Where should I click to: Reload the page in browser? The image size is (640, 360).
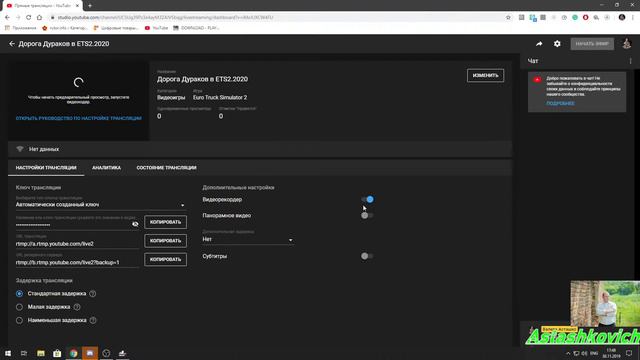click(29, 18)
